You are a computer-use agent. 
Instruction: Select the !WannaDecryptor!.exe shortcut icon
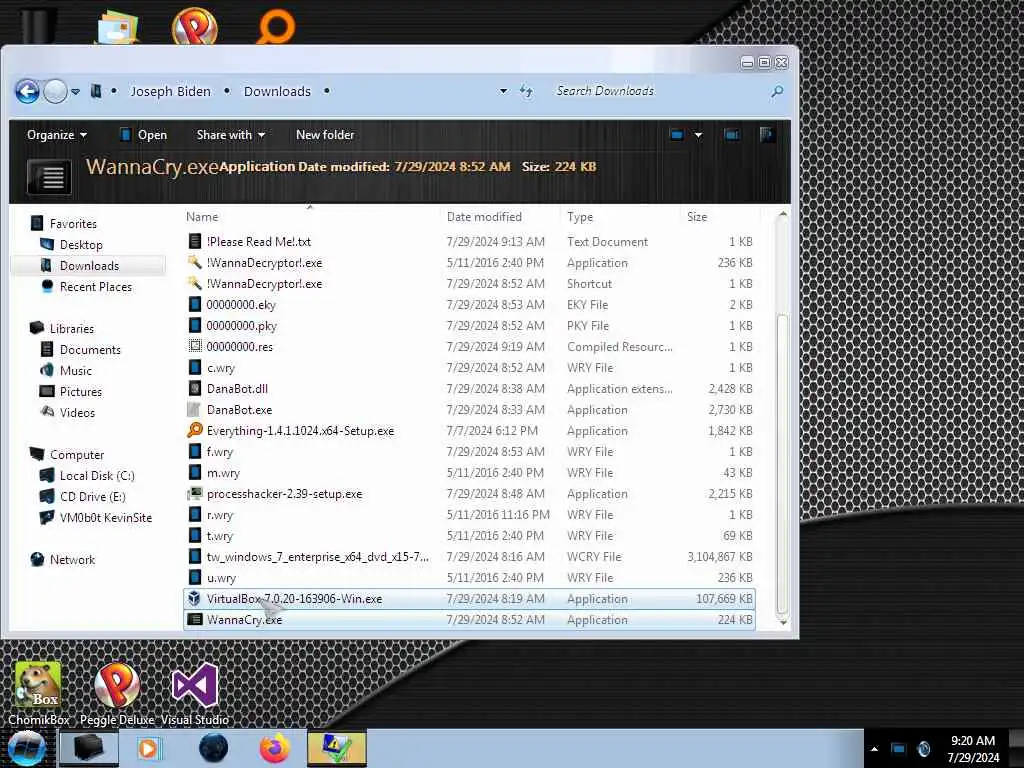[195, 283]
